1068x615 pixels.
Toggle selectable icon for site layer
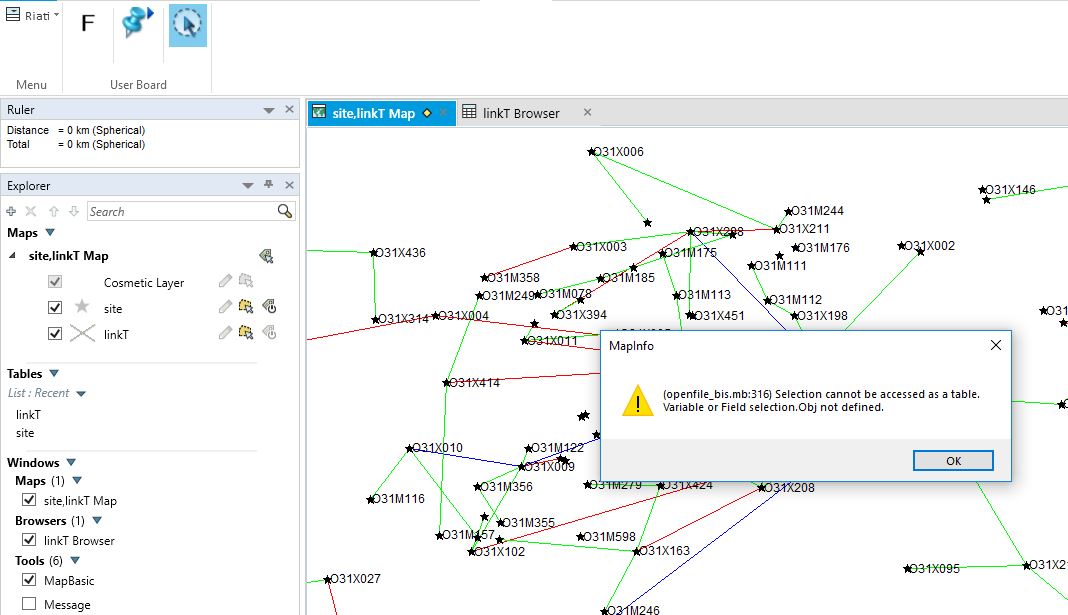246,306
